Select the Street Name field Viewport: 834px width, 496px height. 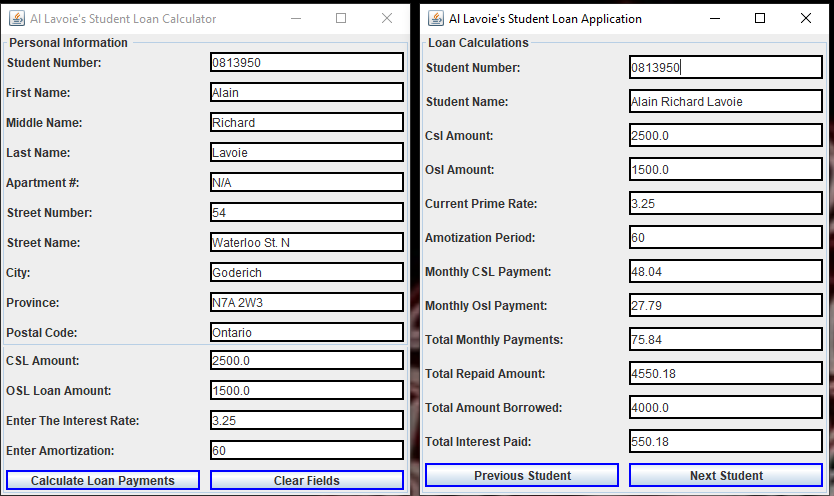(307, 242)
